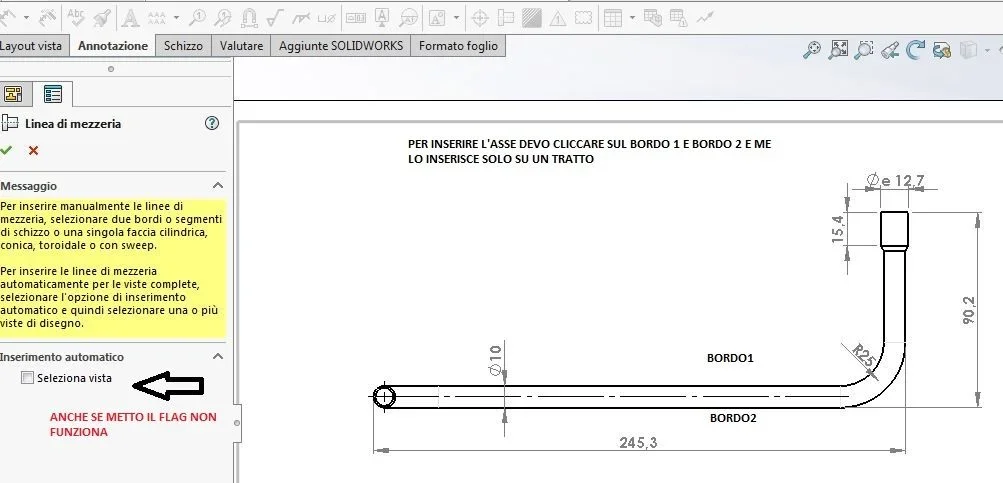The image size is (1003, 483).
Task: Open the Schizzo tab
Action: [183, 46]
